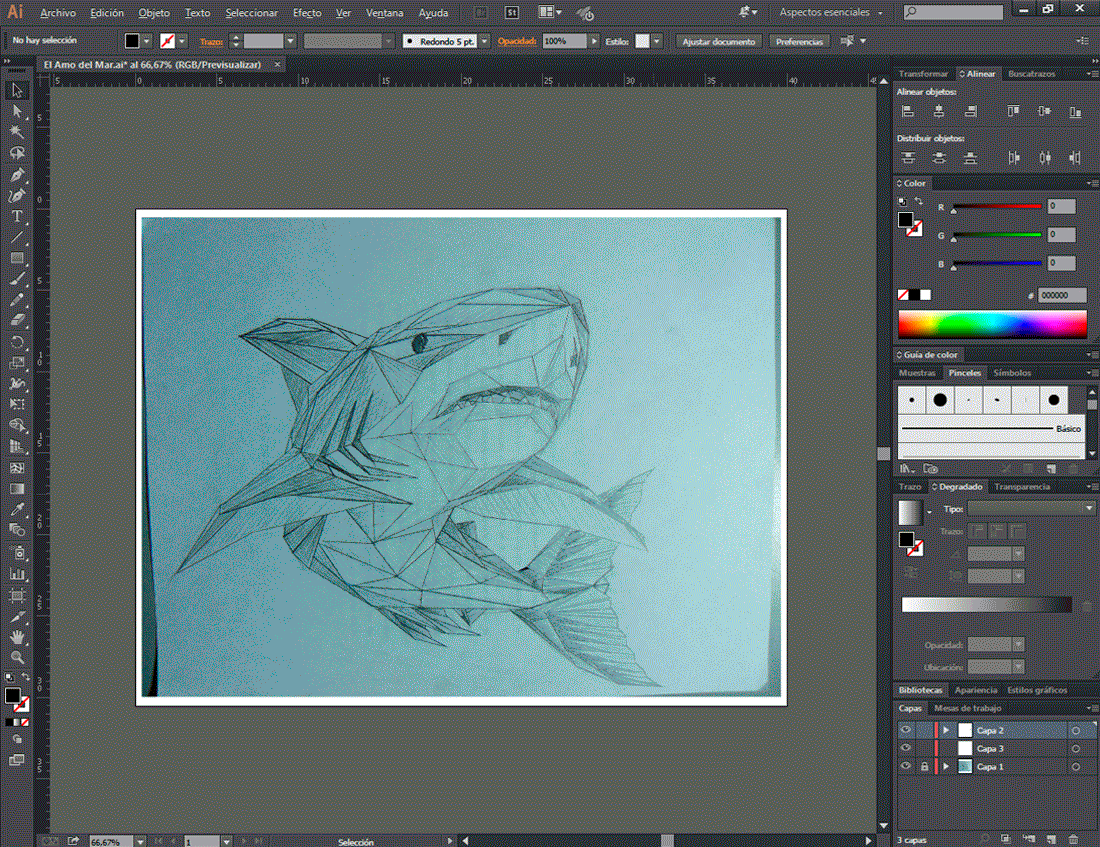
Task: Open the Efecto menu
Action: pyautogui.click(x=307, y=13)
